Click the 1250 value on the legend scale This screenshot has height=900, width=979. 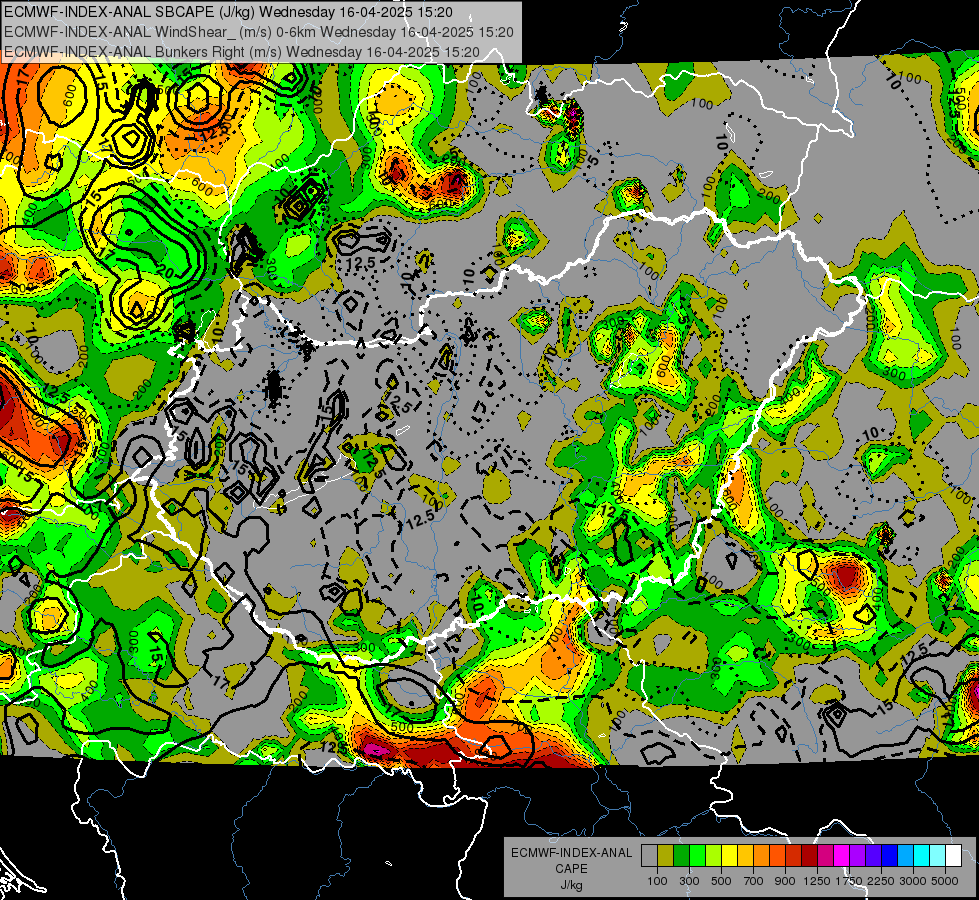coord(817,881)
